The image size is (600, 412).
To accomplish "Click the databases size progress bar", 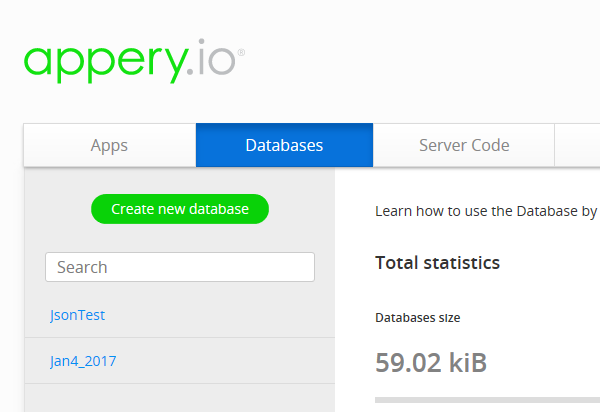I will [x=488, y=400].
